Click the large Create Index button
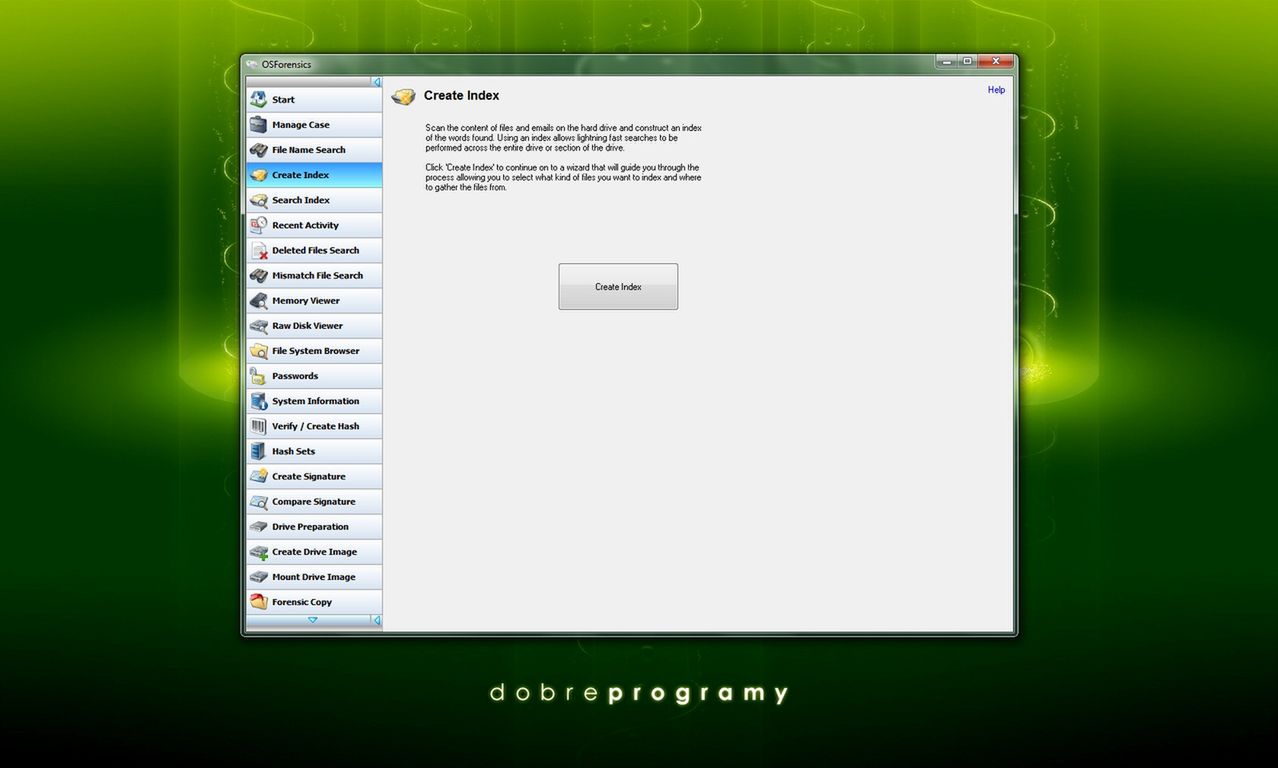This screenshot has width=1278, height=768. (618, 287)
